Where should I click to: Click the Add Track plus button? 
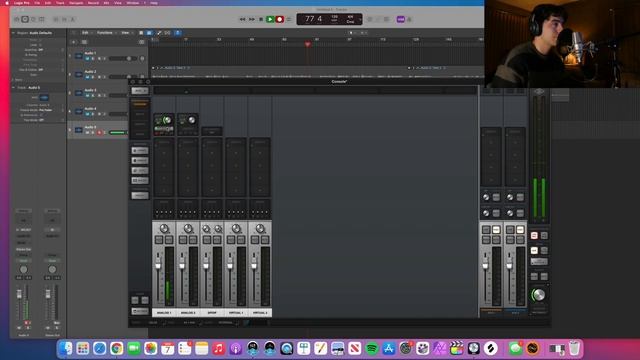coord(74,42)
